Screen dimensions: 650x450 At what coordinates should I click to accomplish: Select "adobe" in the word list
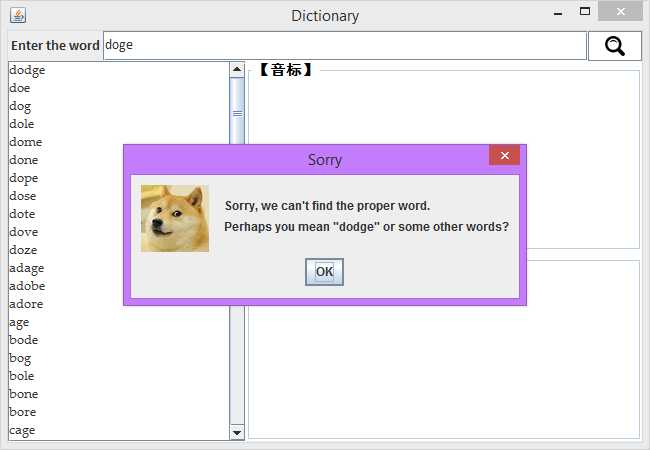(x=66, y=286)
